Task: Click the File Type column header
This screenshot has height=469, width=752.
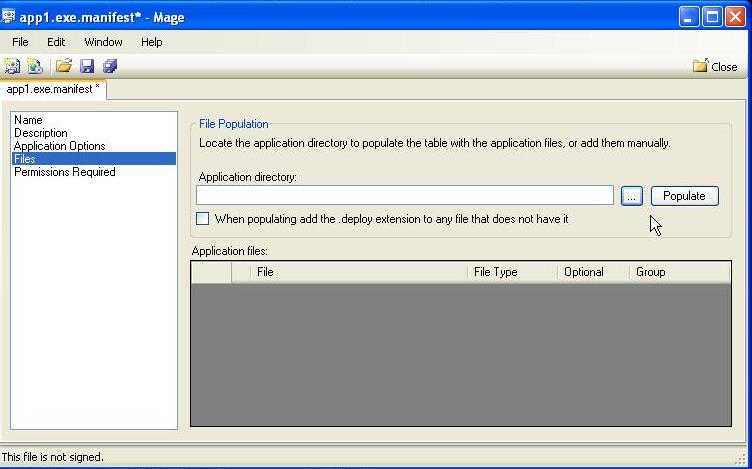Action: coord(512,272)
